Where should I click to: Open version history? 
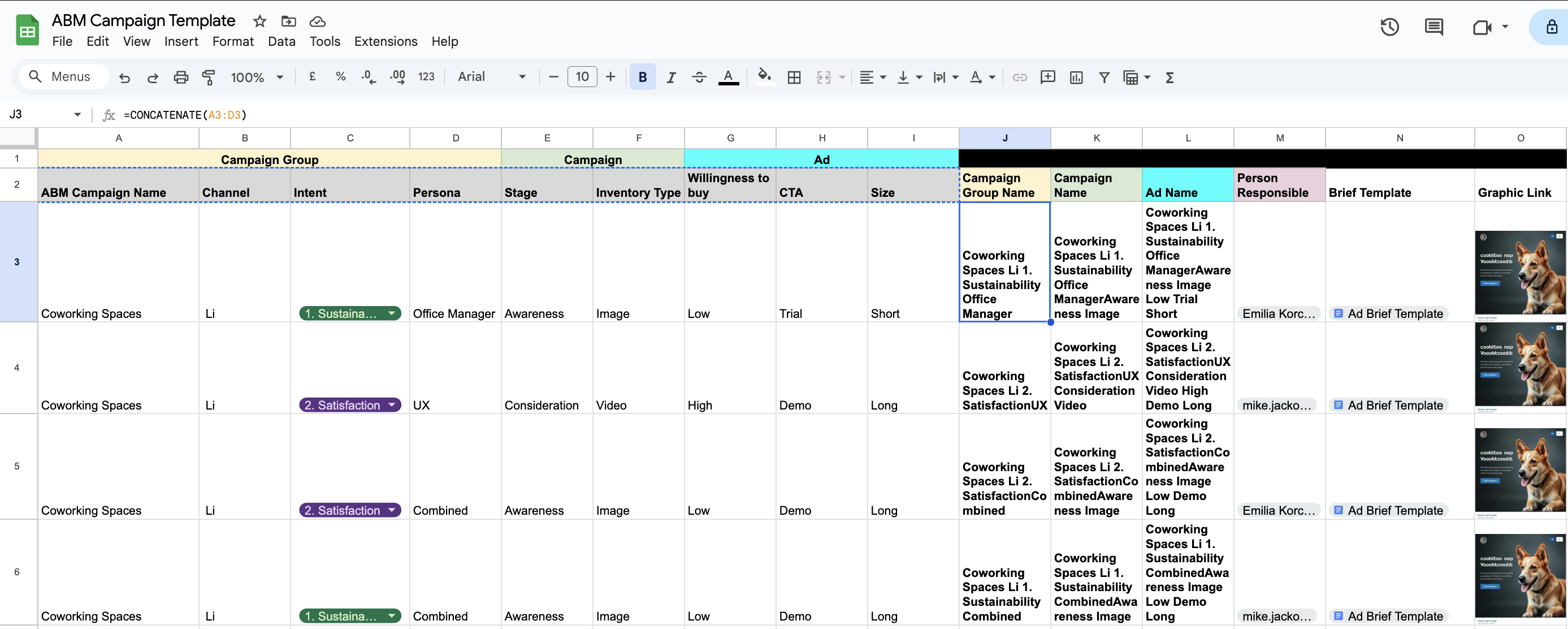(x=1389, y=27)
